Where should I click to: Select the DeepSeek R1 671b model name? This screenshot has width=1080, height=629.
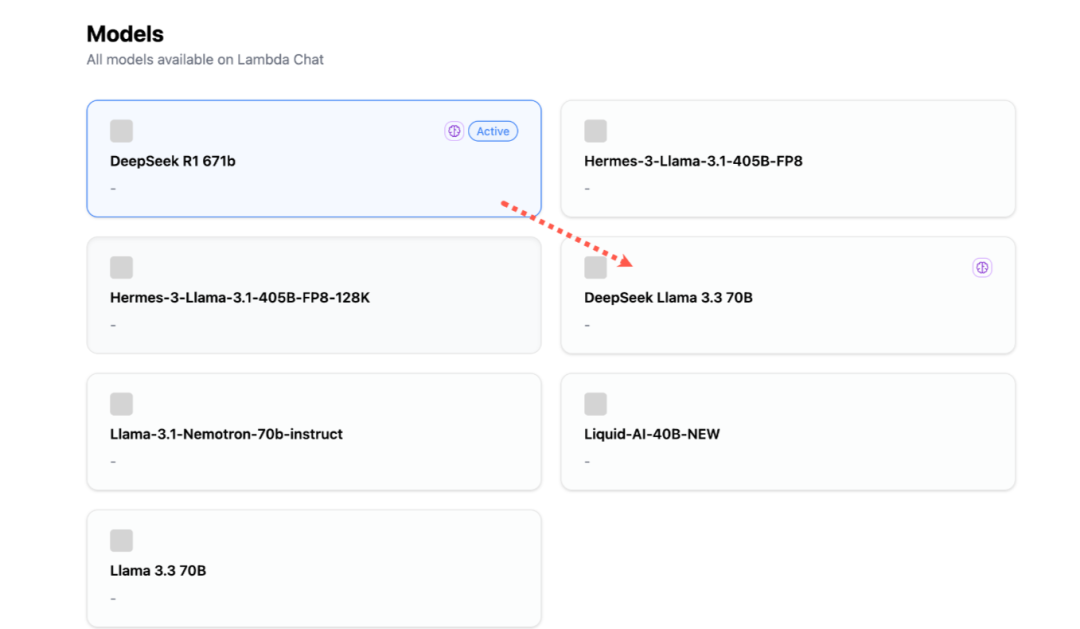[x=173, y=161]
